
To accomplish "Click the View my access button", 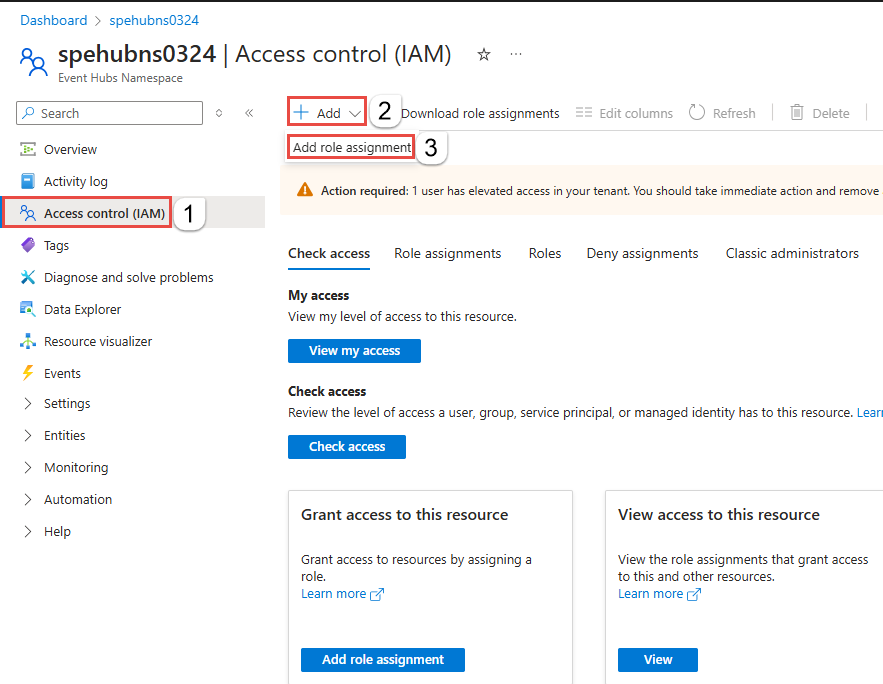I will point(354,351).
